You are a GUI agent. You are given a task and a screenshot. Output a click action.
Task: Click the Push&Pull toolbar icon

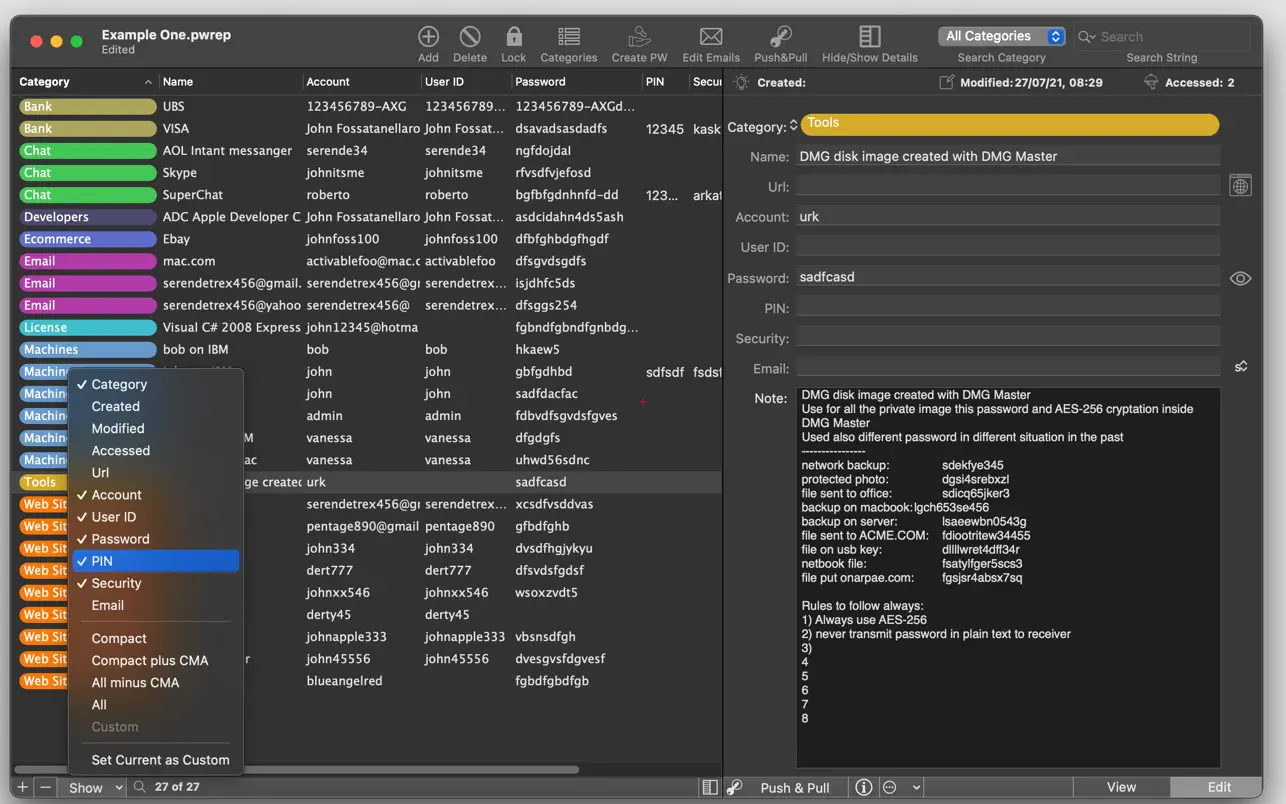coord(781,38)
